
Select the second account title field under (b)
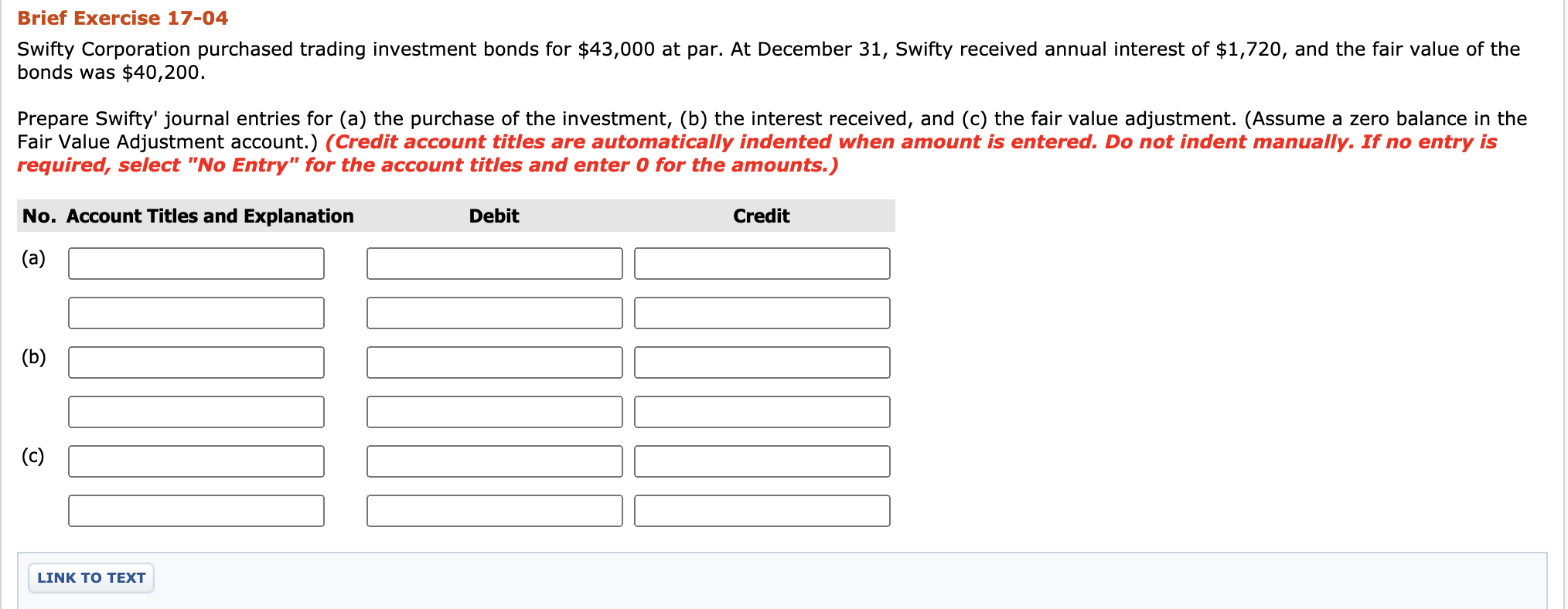pos(196,411)
